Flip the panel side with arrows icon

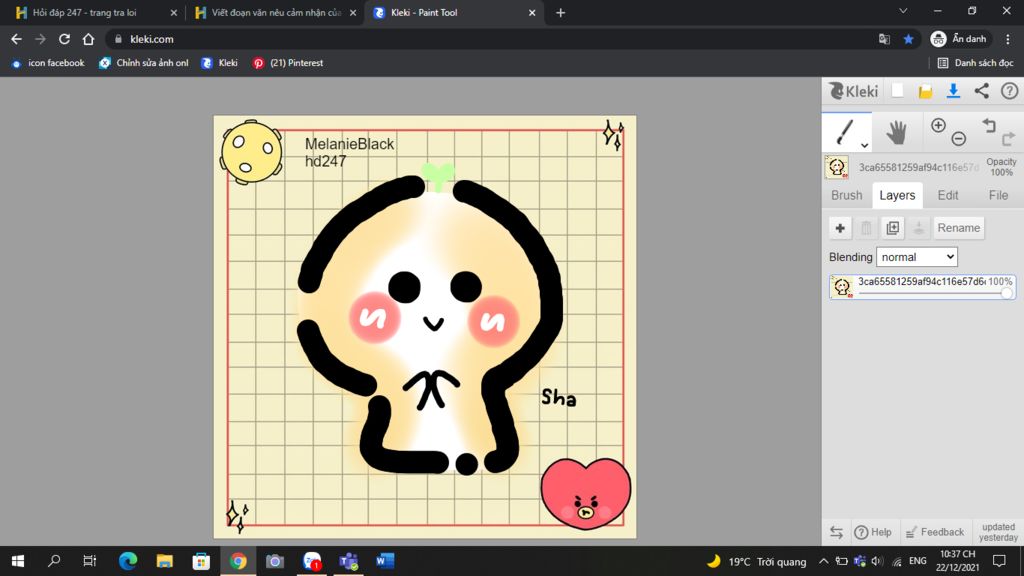coord(836,532)
